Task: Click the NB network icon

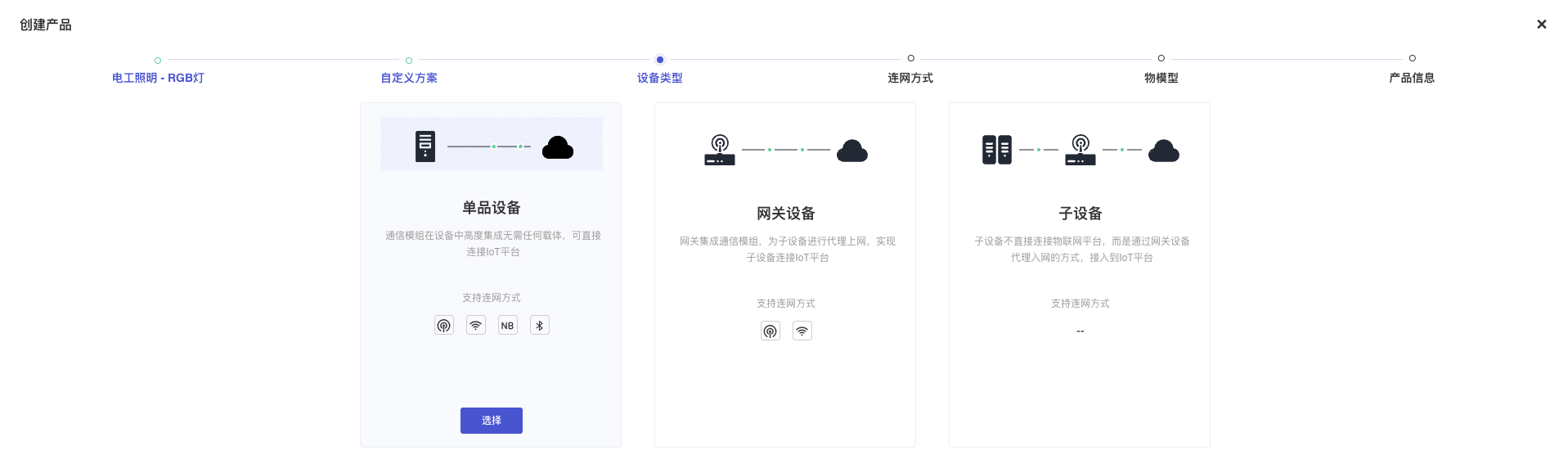Action: 507,326
